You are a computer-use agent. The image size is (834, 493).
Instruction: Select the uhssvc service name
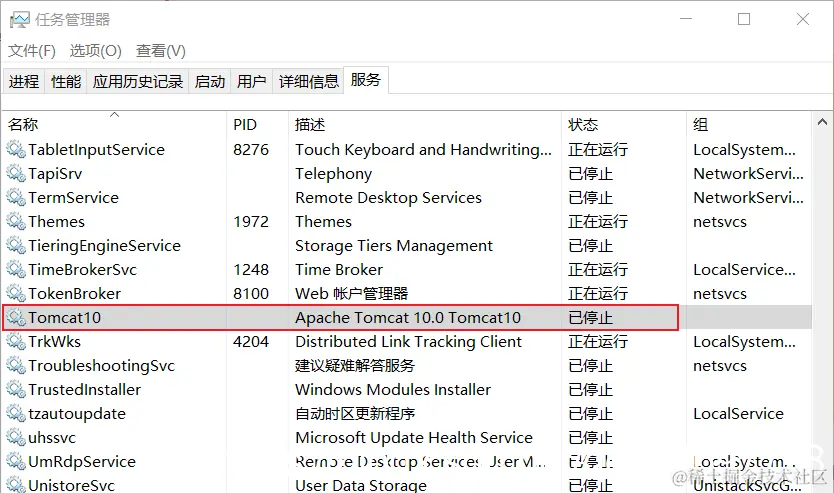pos(52,438)
